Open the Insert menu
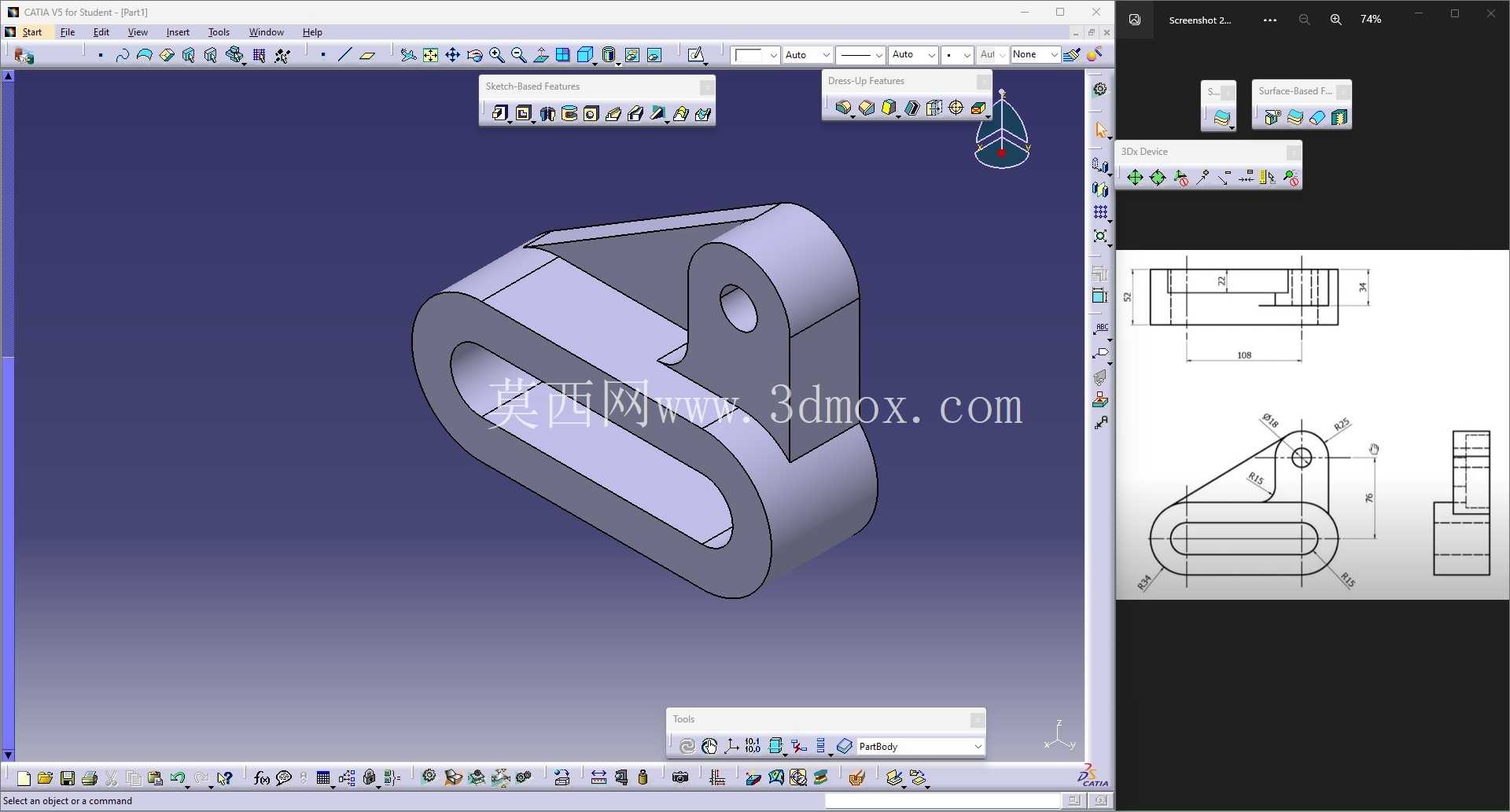The width and height of the screenshot is (1510, 812). 178,32
